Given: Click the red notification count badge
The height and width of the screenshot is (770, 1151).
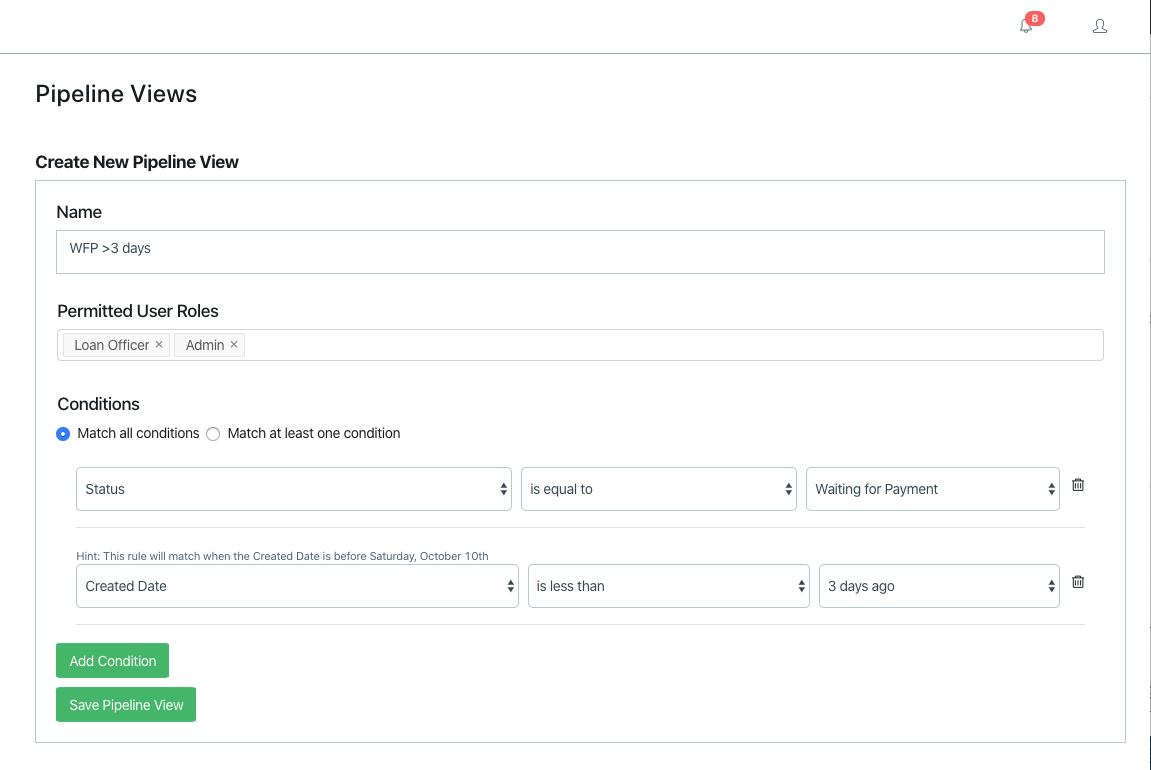Looking at the screenshot, I should click(x=1035, y=18).
